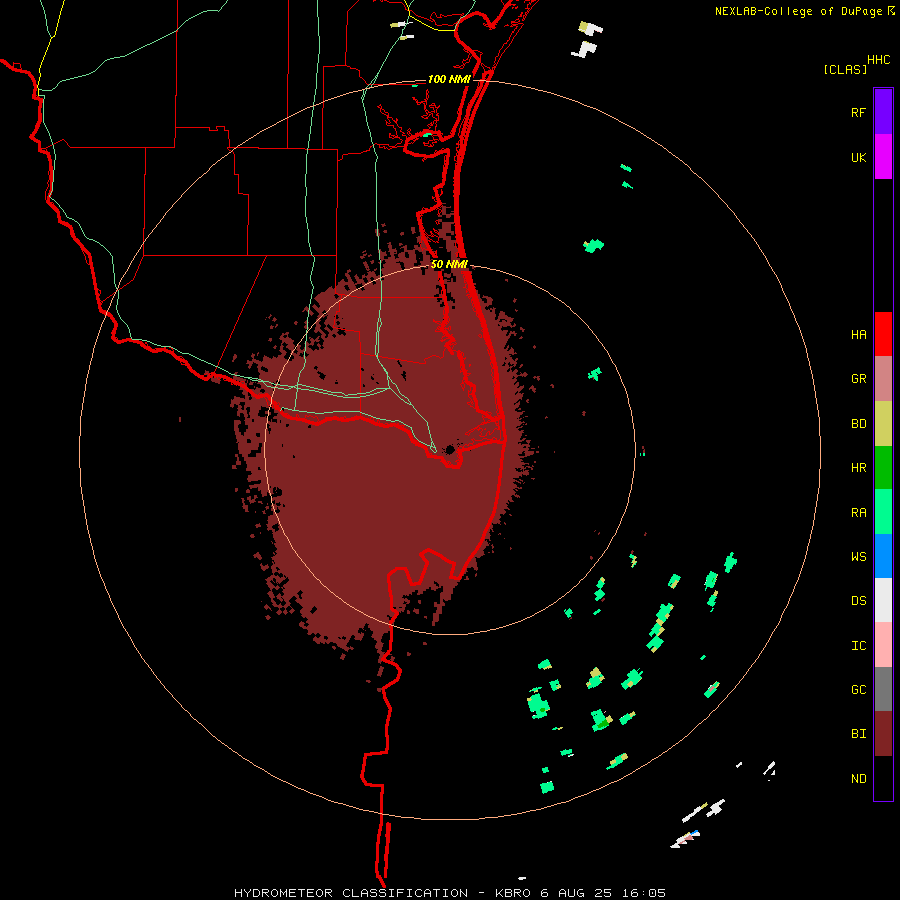
Task: Select the IC pink legend swatch
Action: 883,645
